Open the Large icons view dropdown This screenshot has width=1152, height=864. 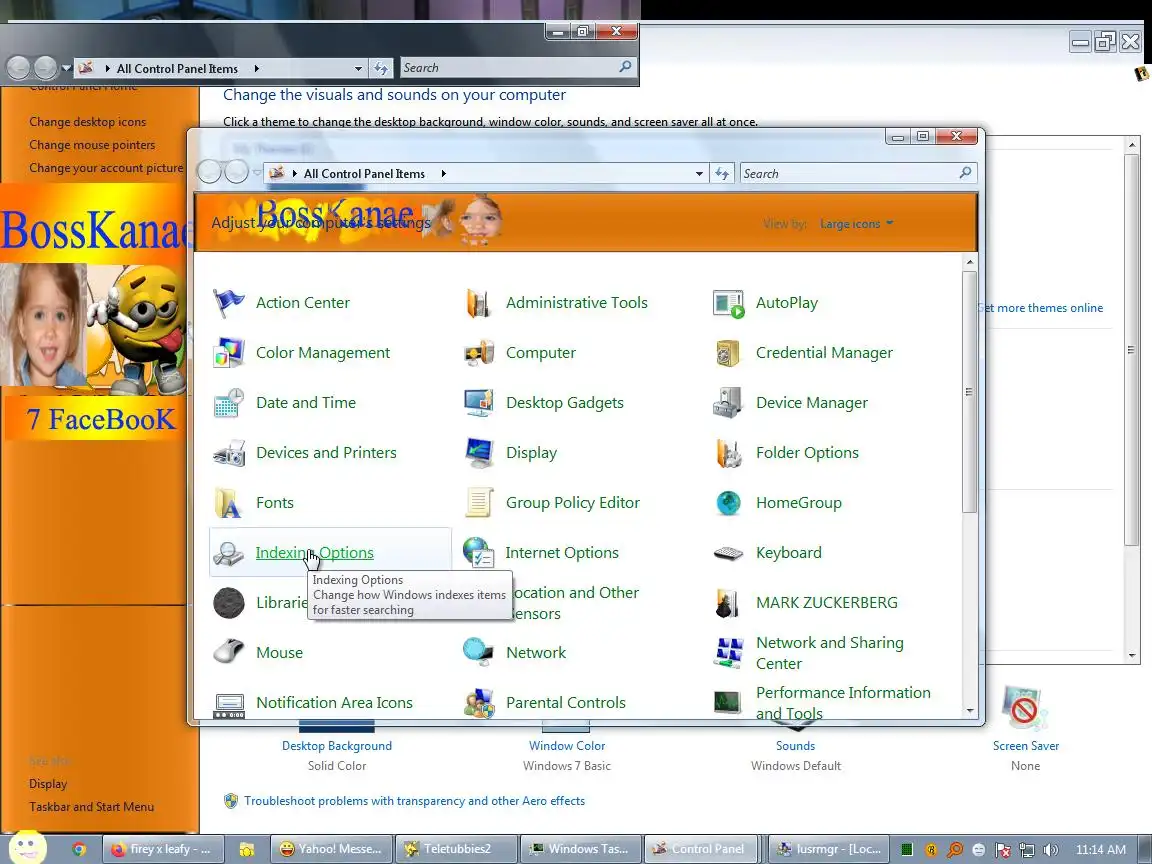857,223
